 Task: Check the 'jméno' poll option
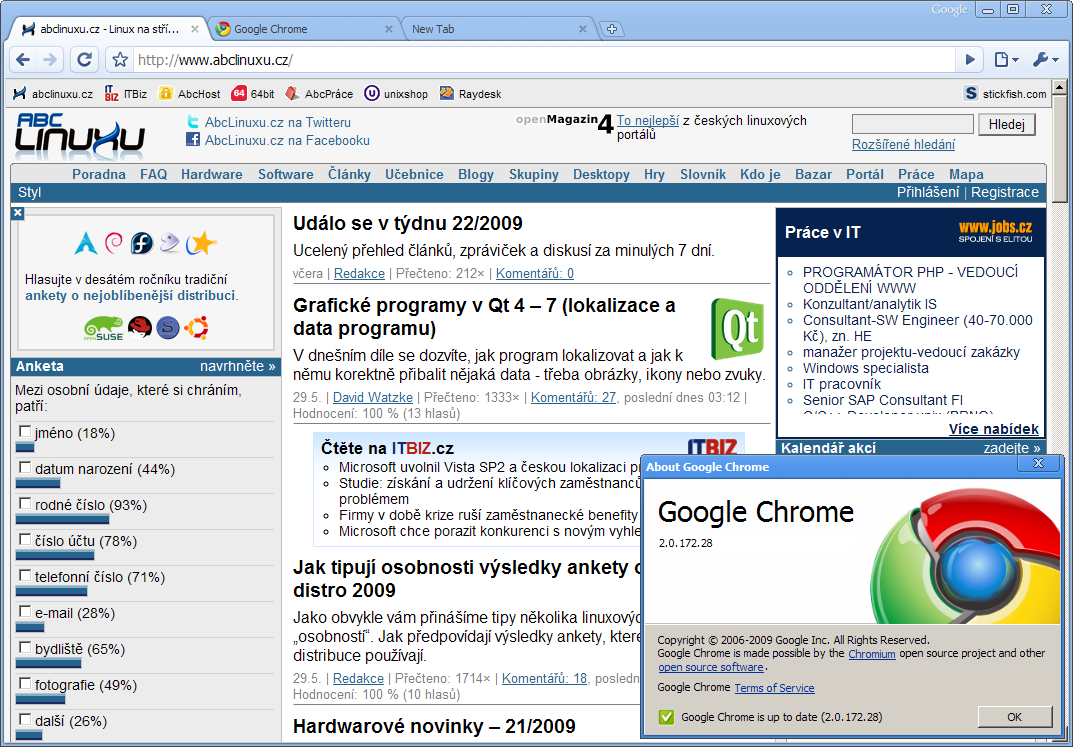pos(25,432)
